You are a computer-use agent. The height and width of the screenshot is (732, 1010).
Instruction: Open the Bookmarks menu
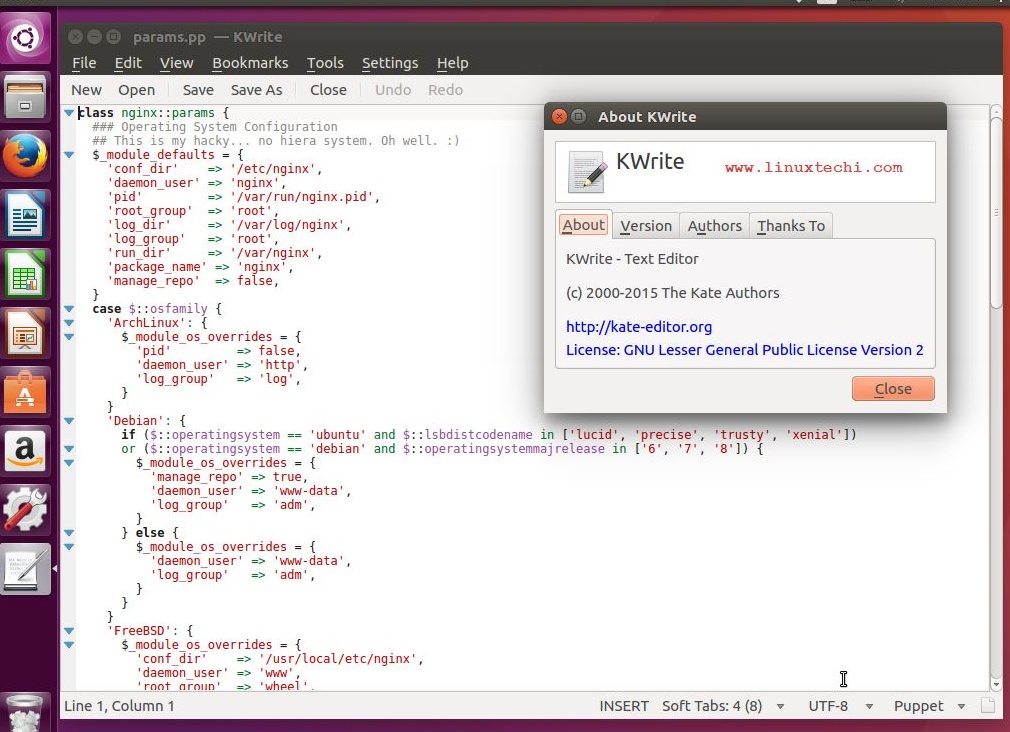point(250,63)
